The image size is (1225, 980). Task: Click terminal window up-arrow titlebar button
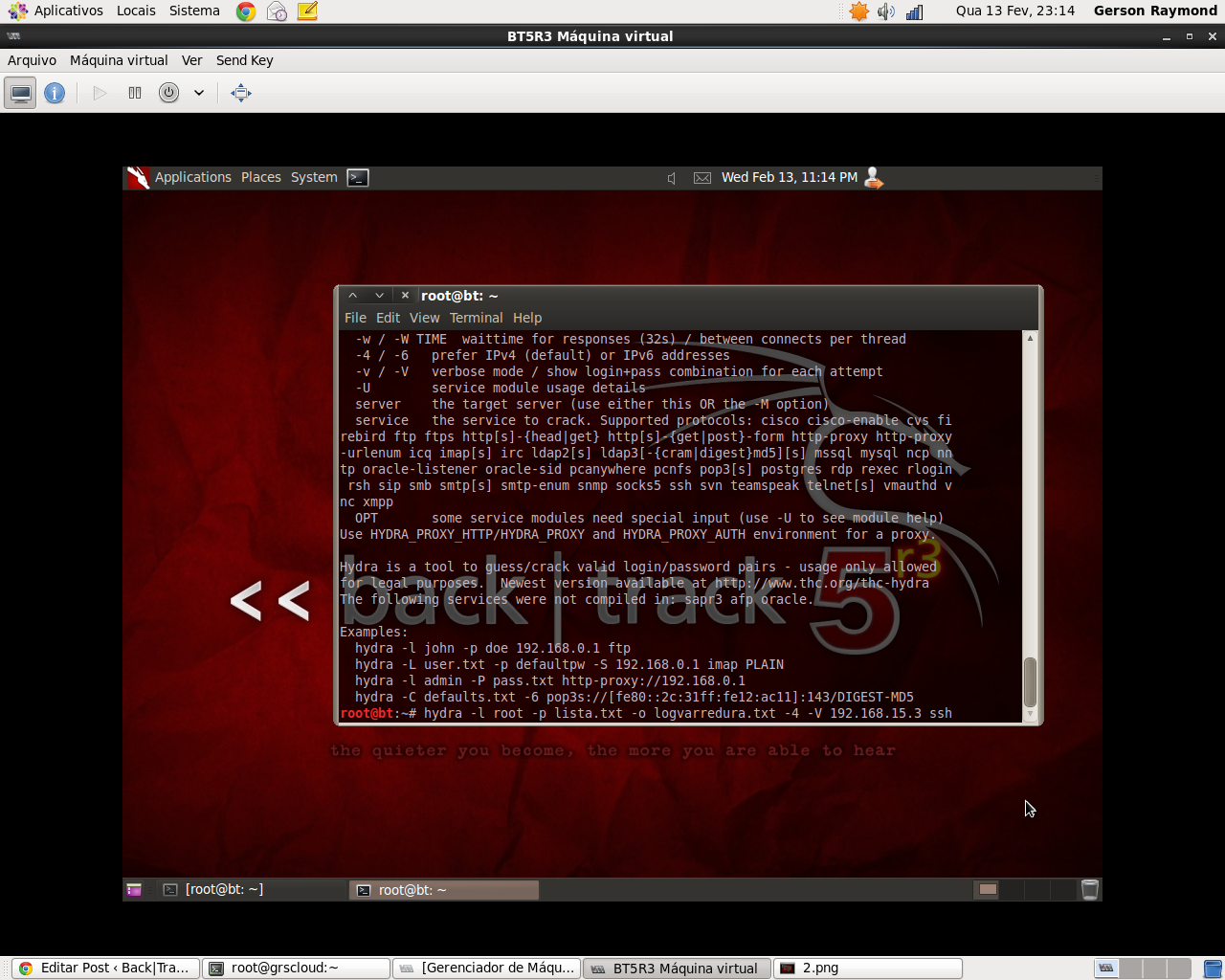click(353, 296)
